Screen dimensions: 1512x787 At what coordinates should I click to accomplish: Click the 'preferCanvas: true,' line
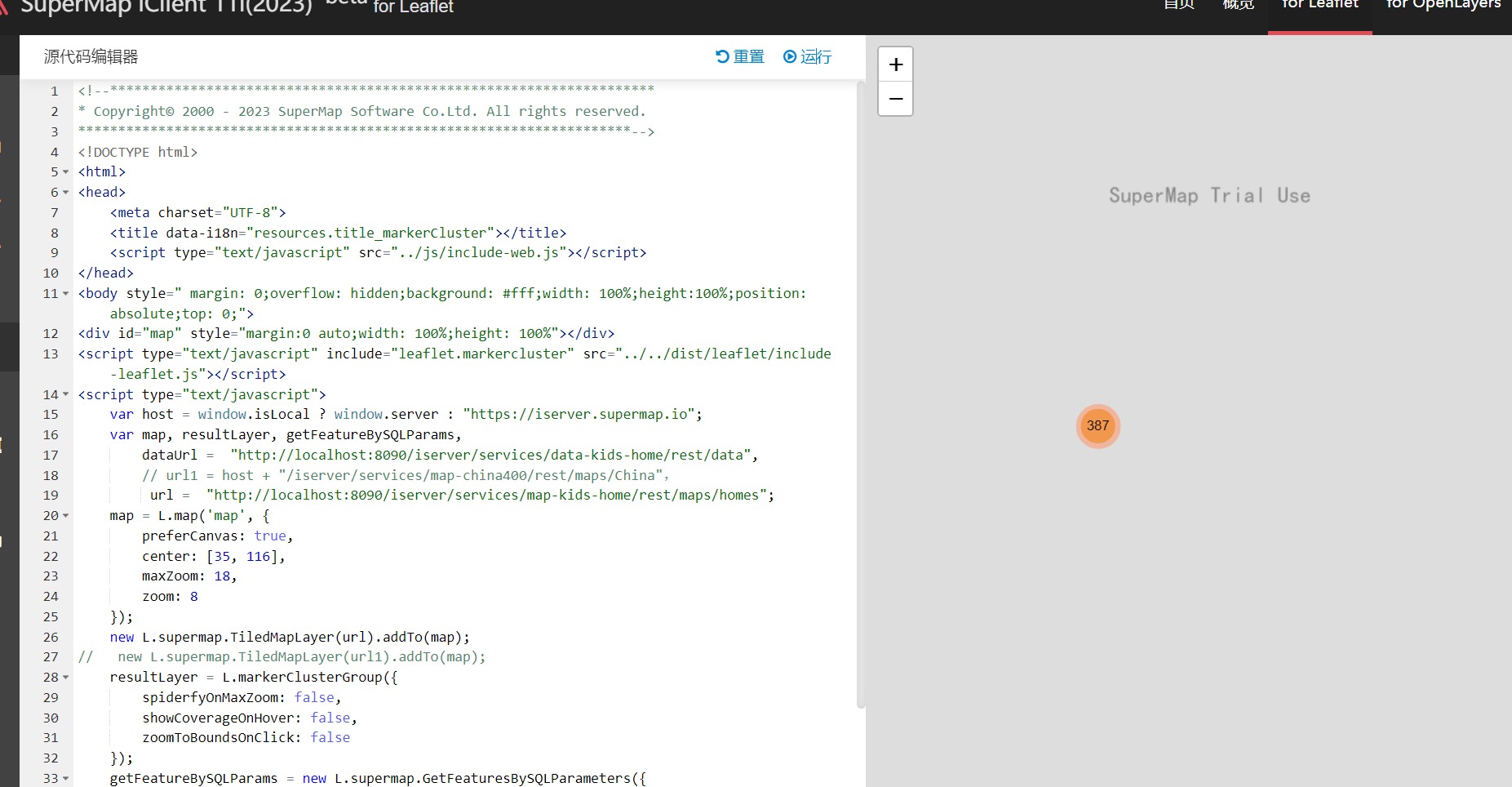tap(217, 536)
